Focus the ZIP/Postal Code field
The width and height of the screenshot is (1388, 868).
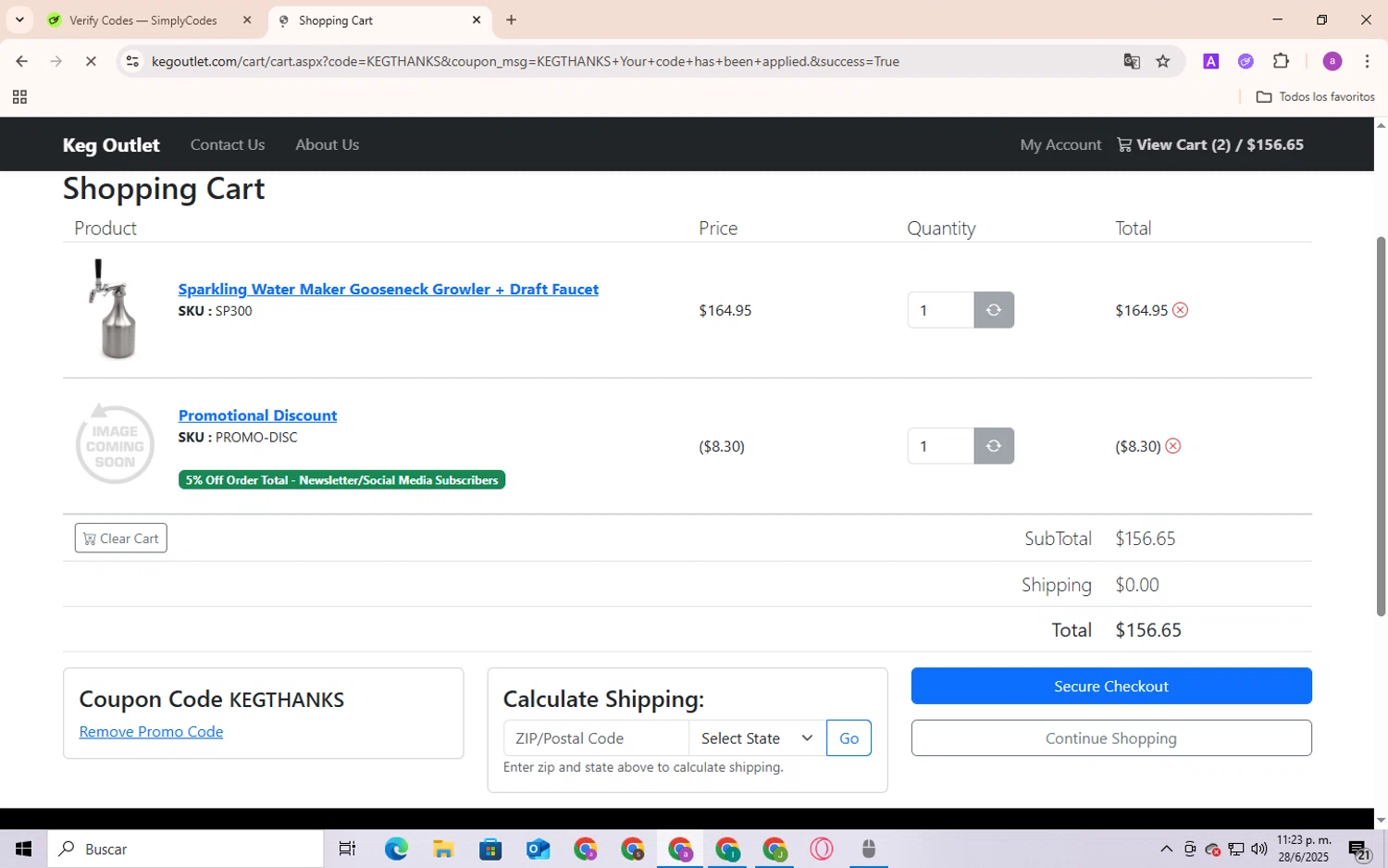[x=597, y=738]
